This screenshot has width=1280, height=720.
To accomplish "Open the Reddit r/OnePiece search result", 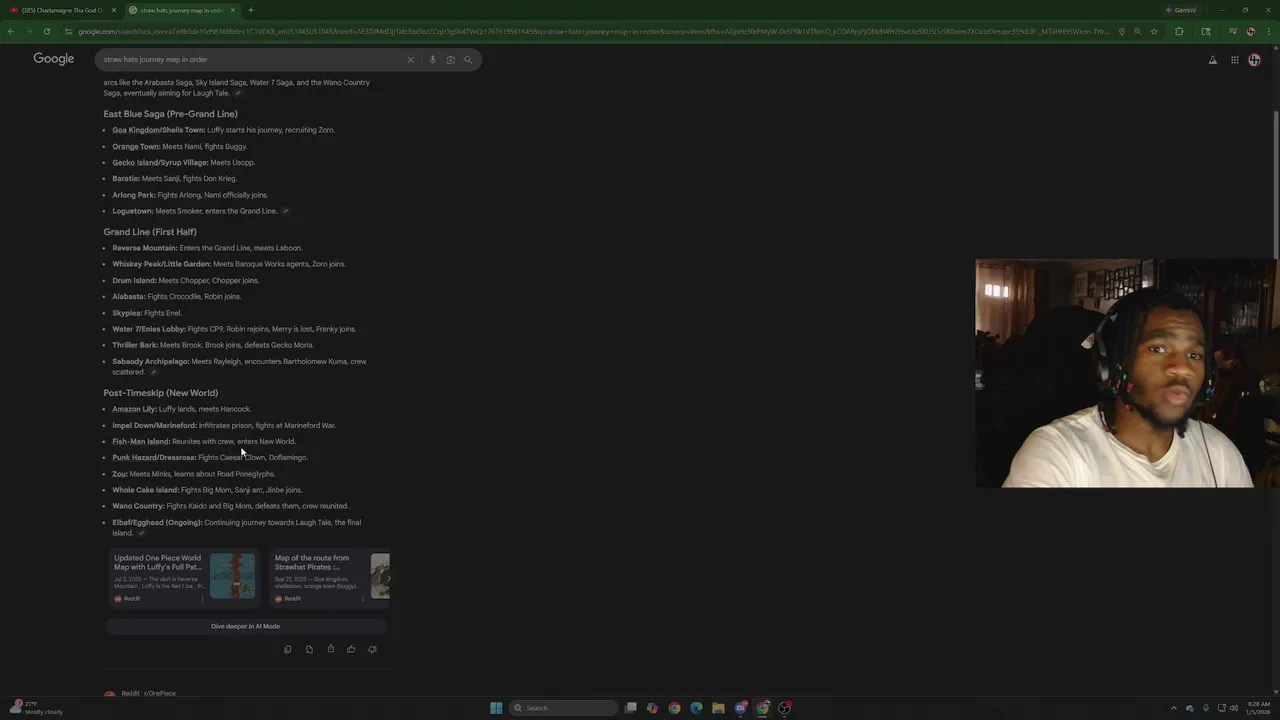I will (x=148, y=693).
